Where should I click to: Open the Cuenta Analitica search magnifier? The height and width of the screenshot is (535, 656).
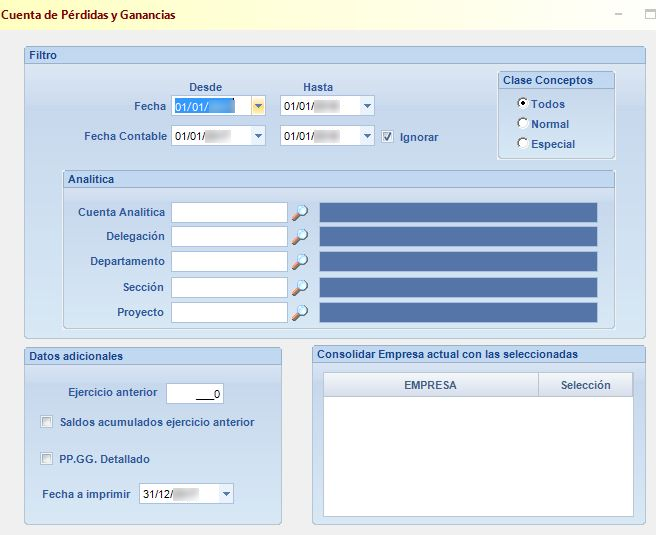[300, 212]
